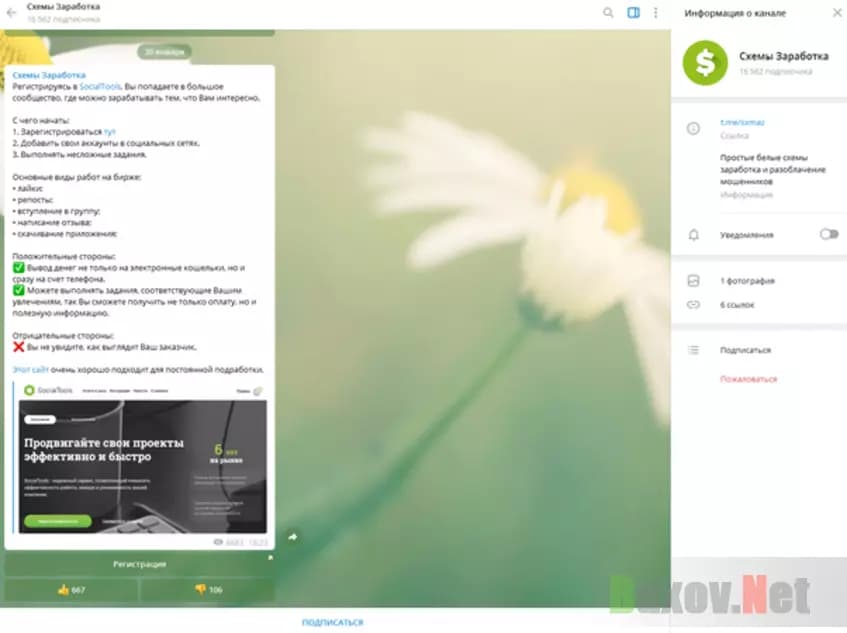Open the 1 фотография shared media
This screenshot has height=633, width=847.
coord(747,281)
